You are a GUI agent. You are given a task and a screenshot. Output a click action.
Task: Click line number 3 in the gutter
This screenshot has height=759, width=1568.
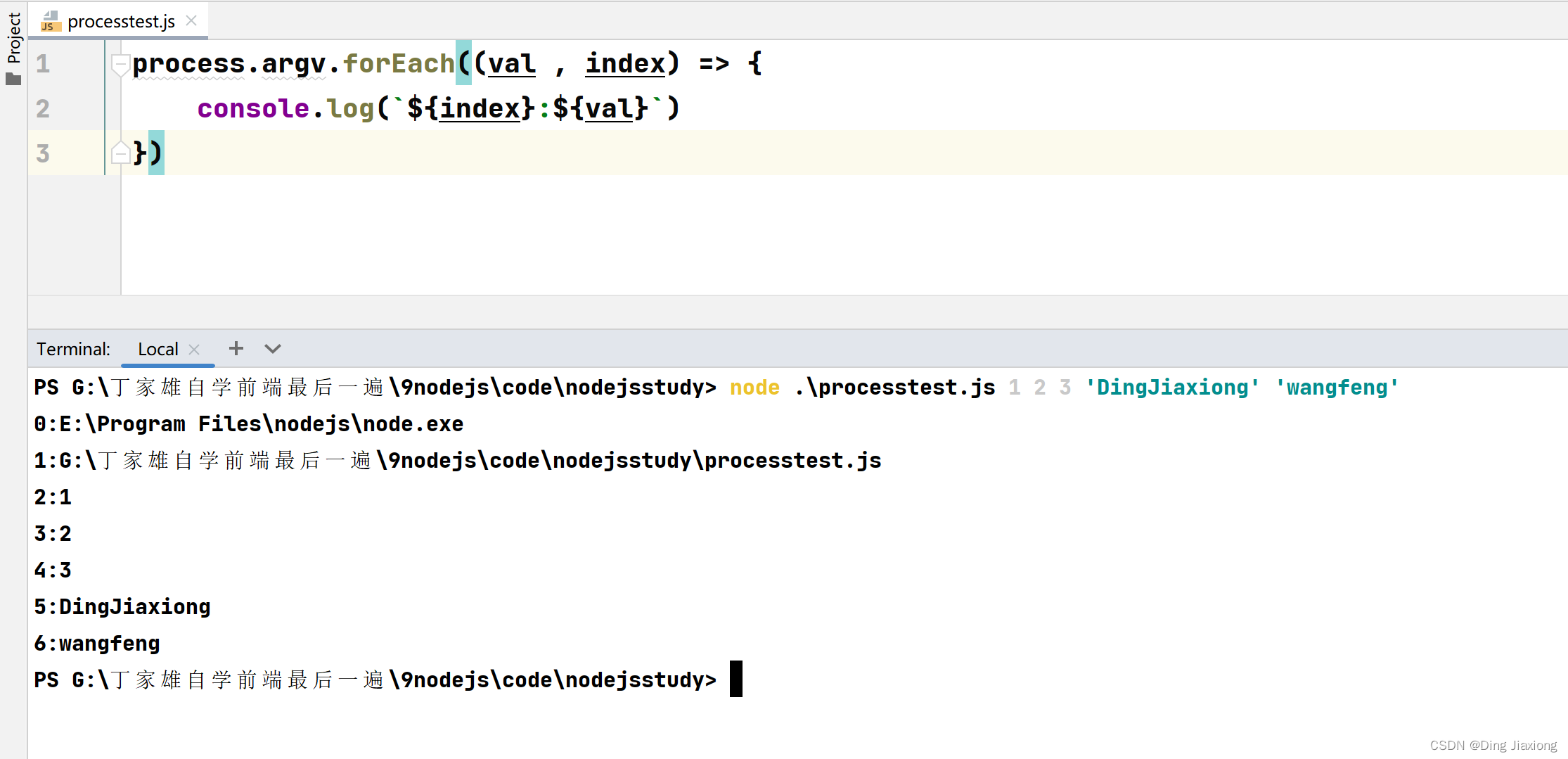tap(43, 153)
